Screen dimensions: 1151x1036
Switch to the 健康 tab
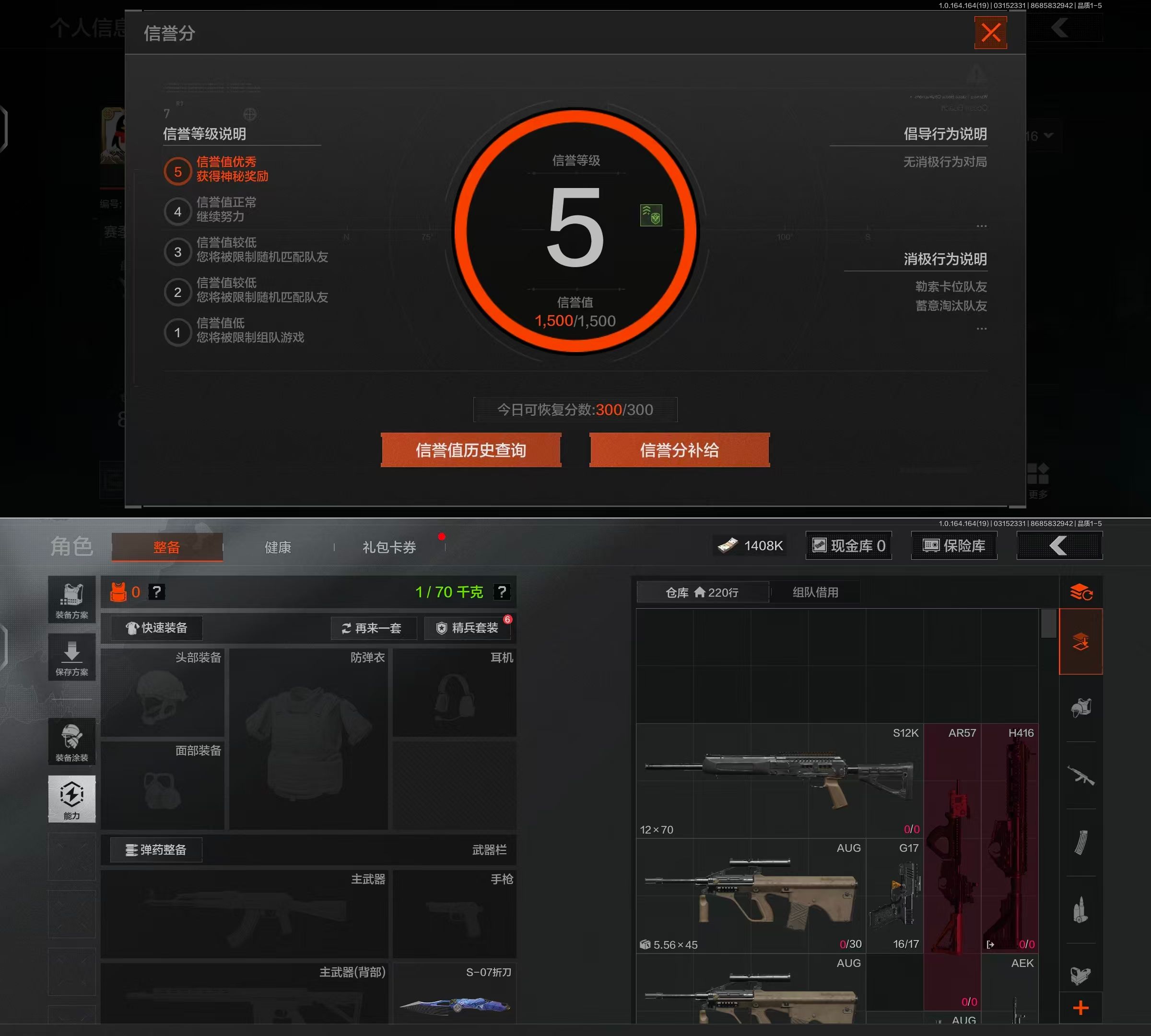coord(278,547)
